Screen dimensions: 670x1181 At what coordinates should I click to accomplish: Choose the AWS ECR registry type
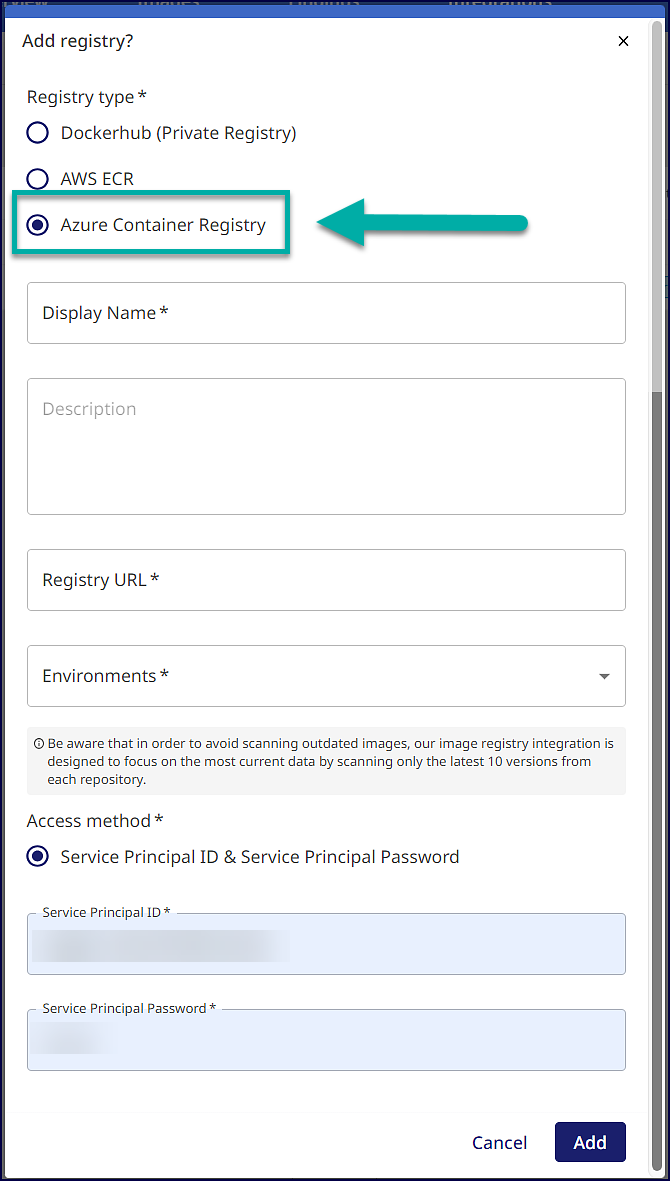[x=37, y=179]
